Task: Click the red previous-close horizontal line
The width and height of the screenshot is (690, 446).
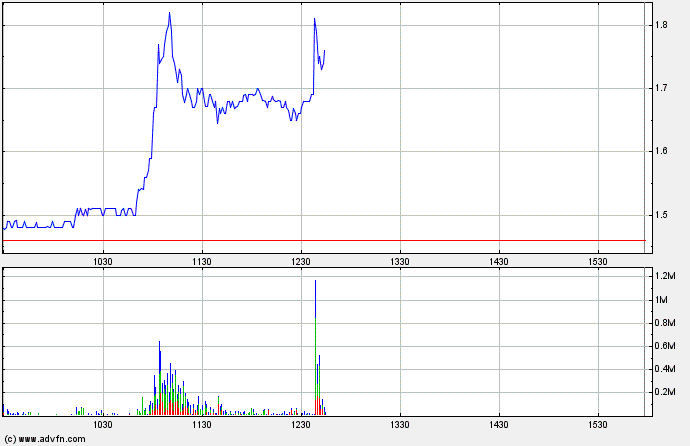Action: (x=320, y=240)
